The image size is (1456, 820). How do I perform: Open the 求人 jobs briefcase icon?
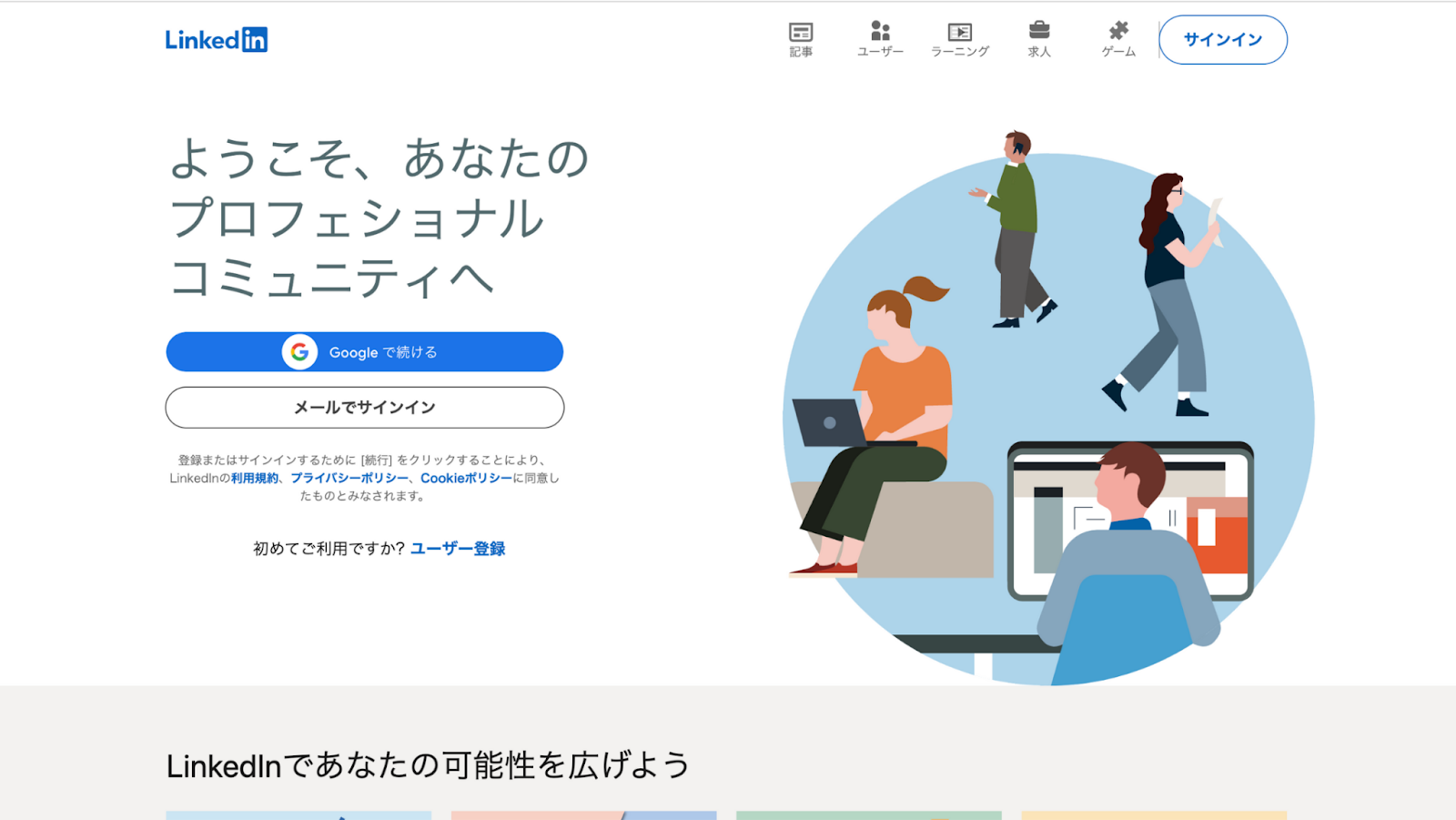(1039, 40)
